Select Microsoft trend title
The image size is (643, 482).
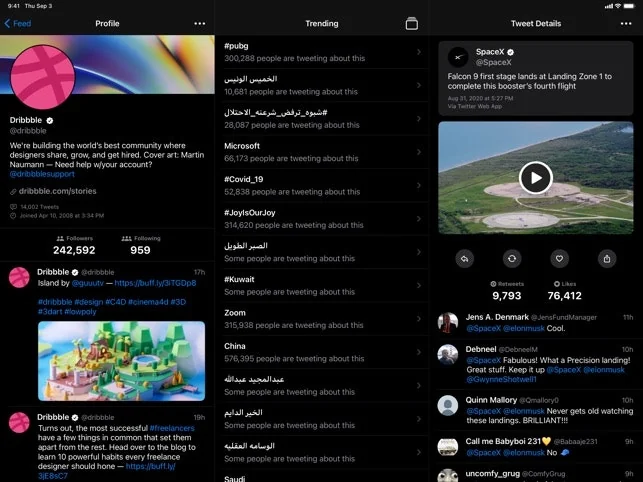242,146
